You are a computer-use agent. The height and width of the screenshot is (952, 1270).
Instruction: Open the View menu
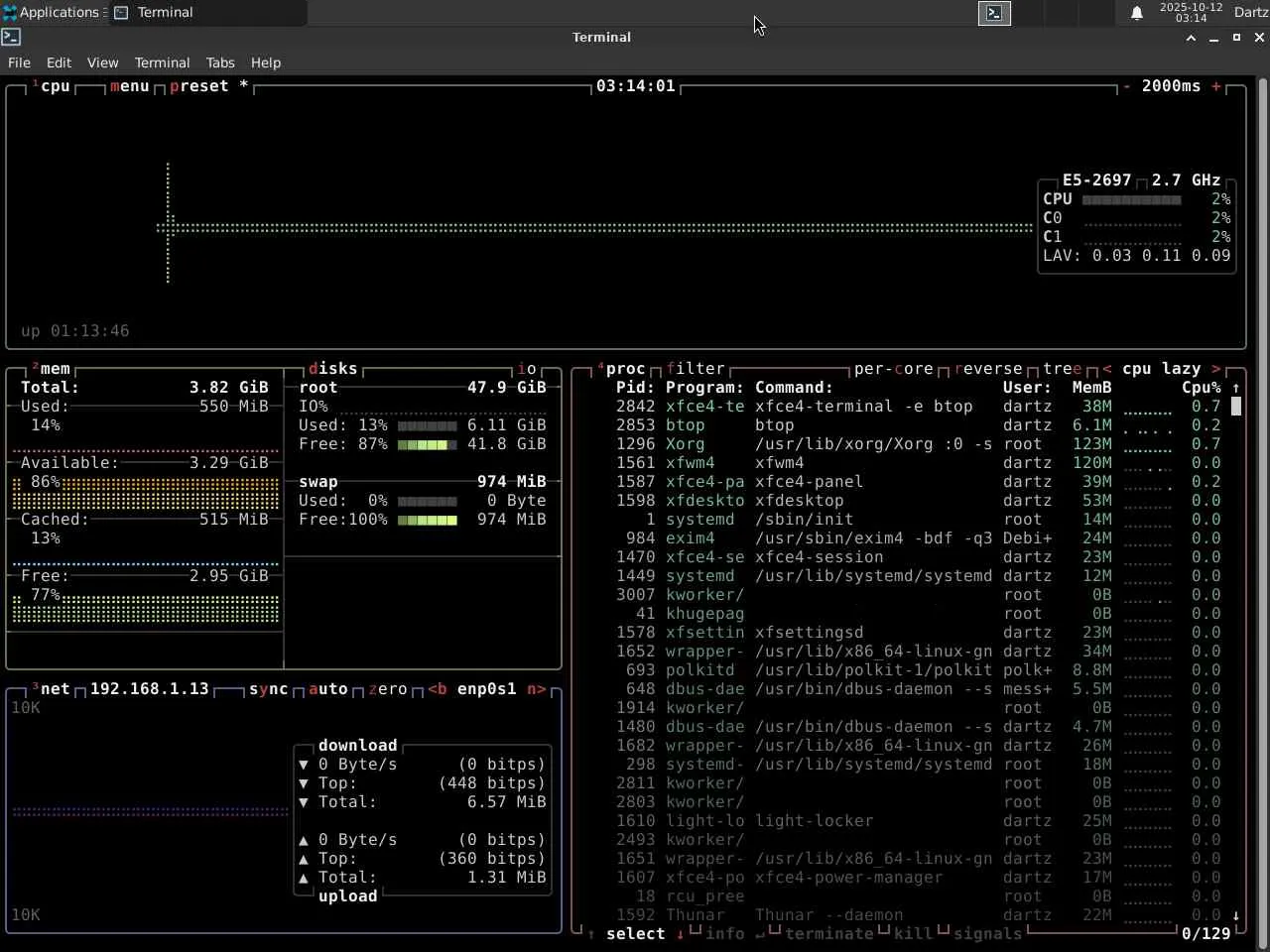(102, 62)
